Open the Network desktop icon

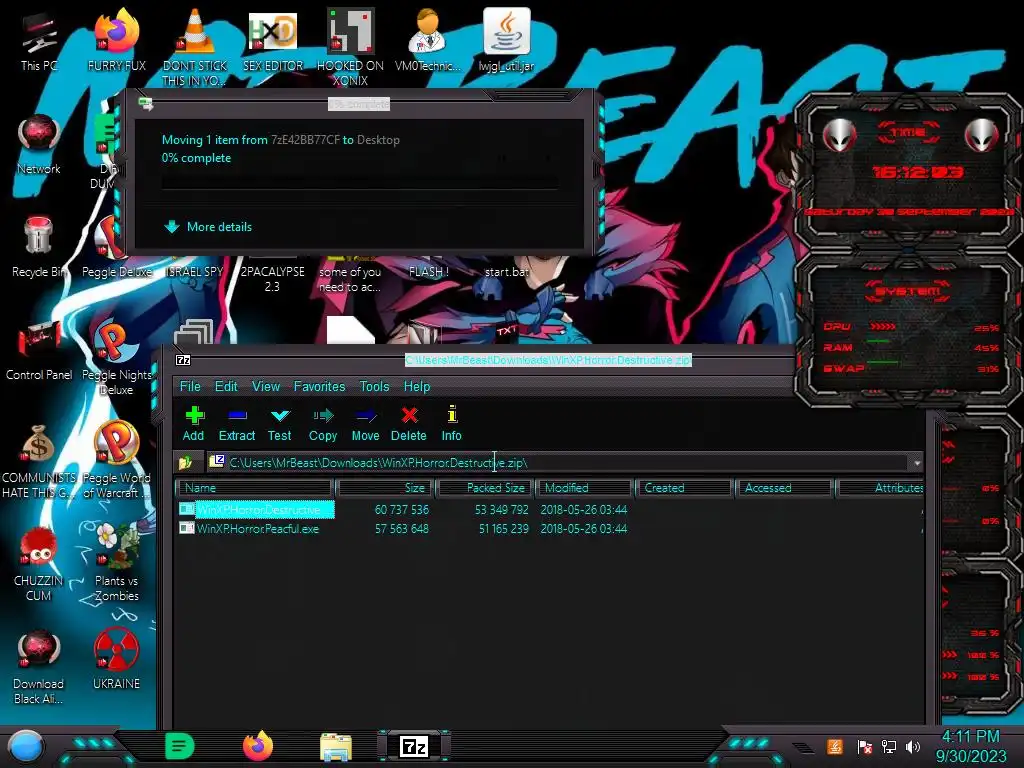(39, 144)
